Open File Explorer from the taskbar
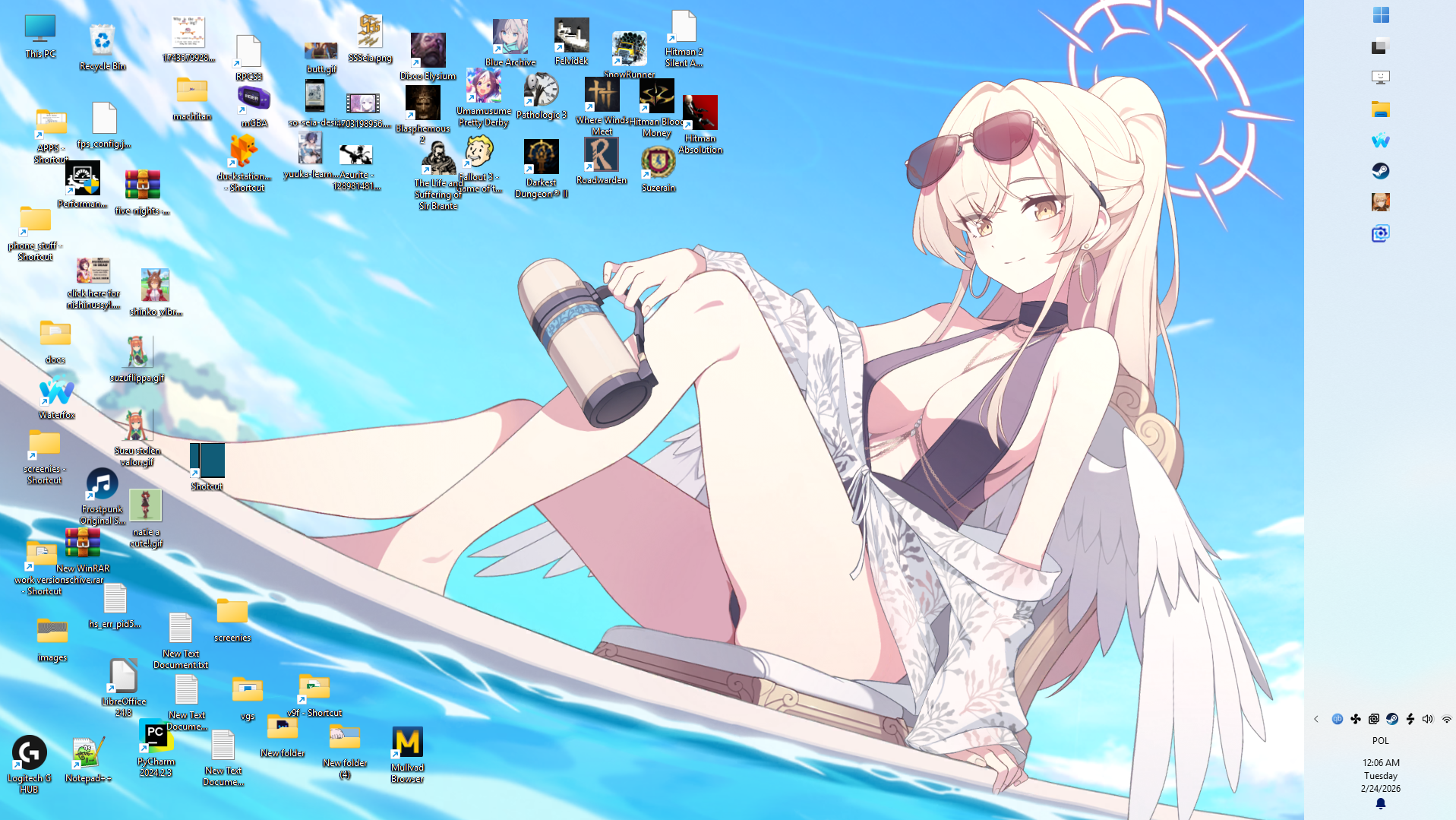This screenshot has height=820, width=1456. point(1380,109)
